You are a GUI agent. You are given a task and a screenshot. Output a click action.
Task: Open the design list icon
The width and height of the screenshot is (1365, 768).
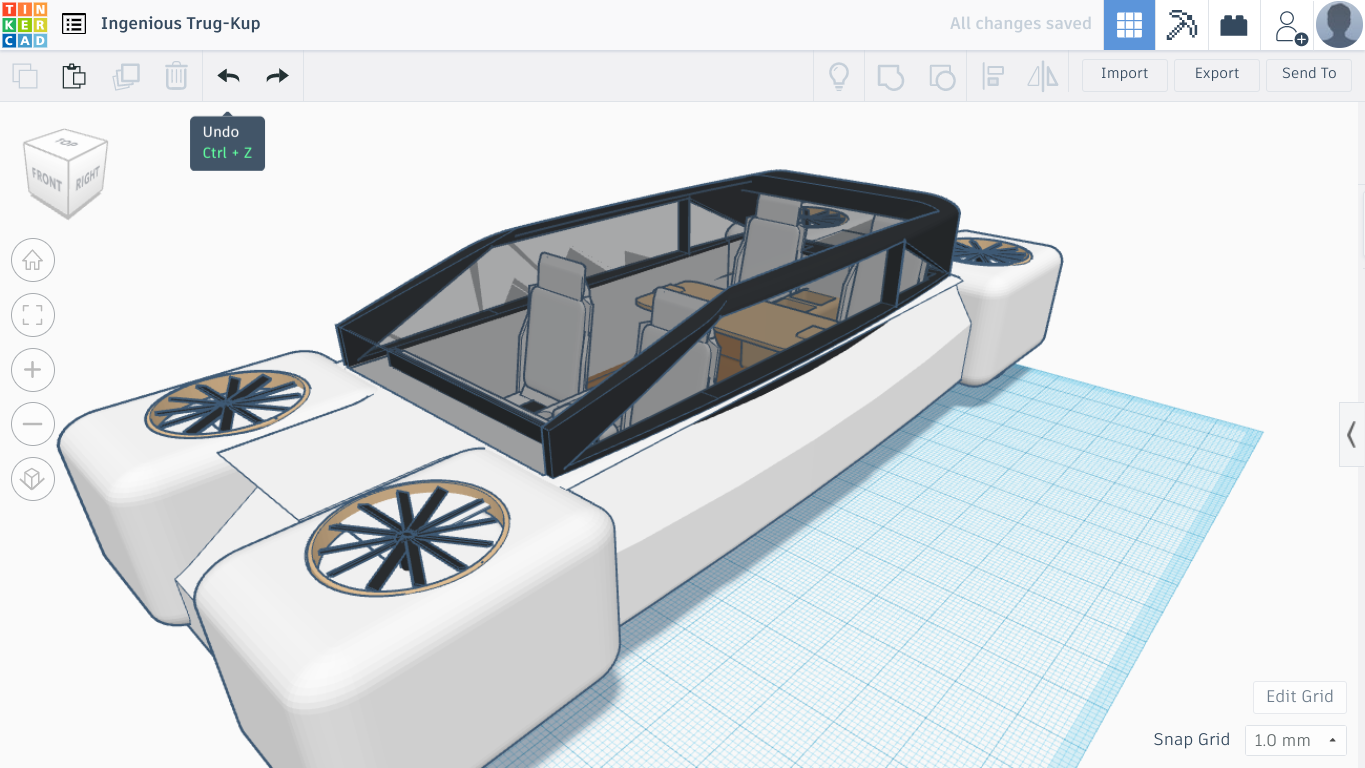[73, 24]
